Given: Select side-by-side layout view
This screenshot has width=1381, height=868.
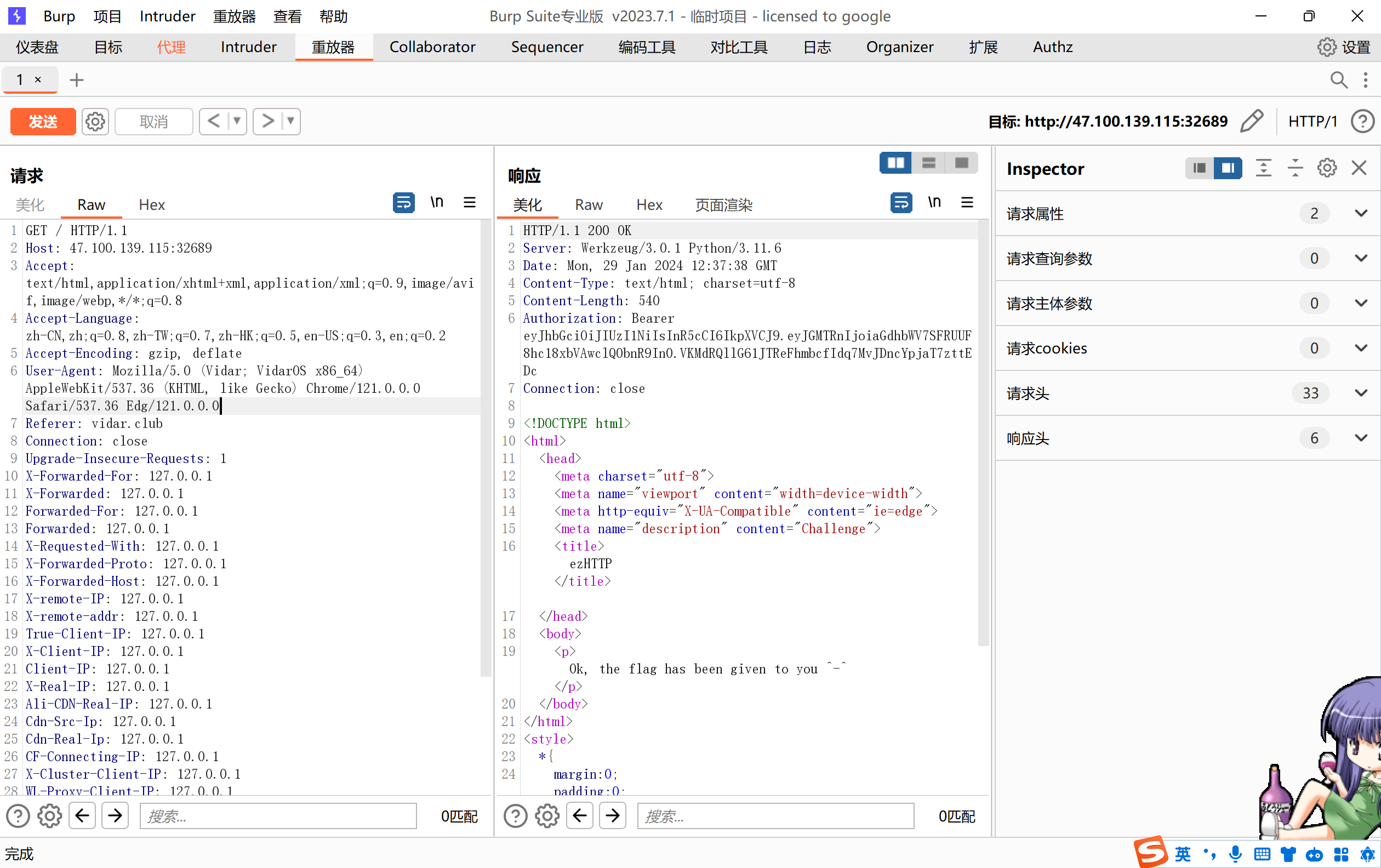Looking at the screenshot, I should (x=895, y=163).
